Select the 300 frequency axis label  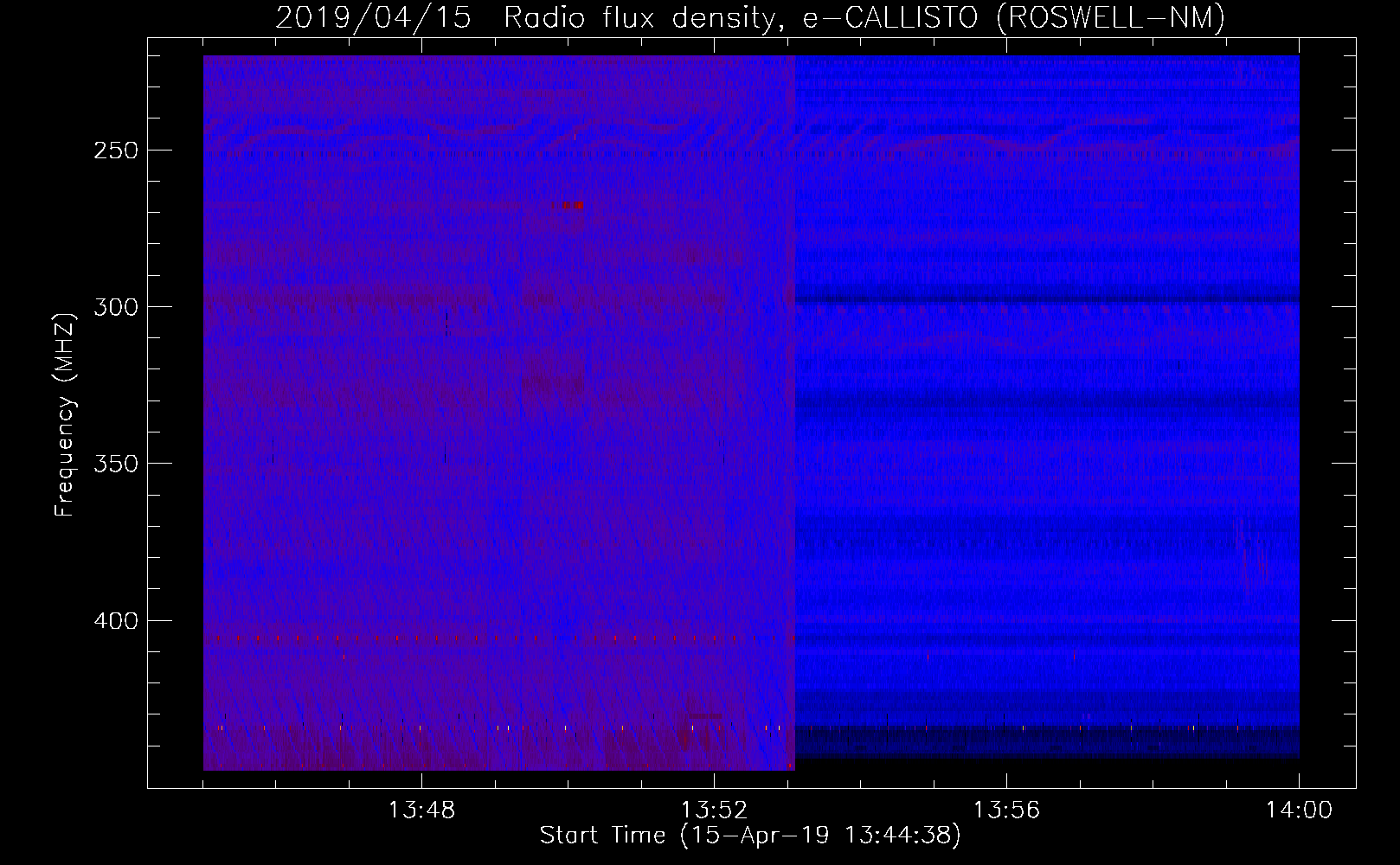115,307
